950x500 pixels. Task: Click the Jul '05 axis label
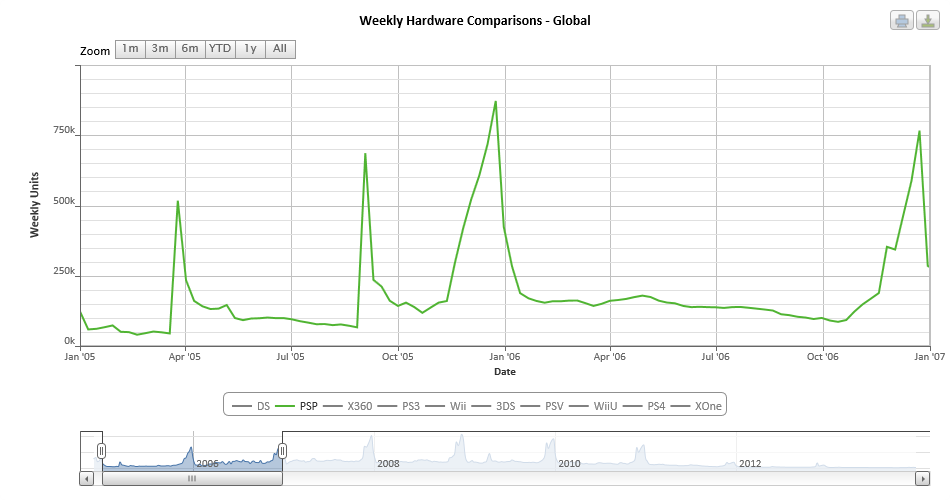[290, 357]
